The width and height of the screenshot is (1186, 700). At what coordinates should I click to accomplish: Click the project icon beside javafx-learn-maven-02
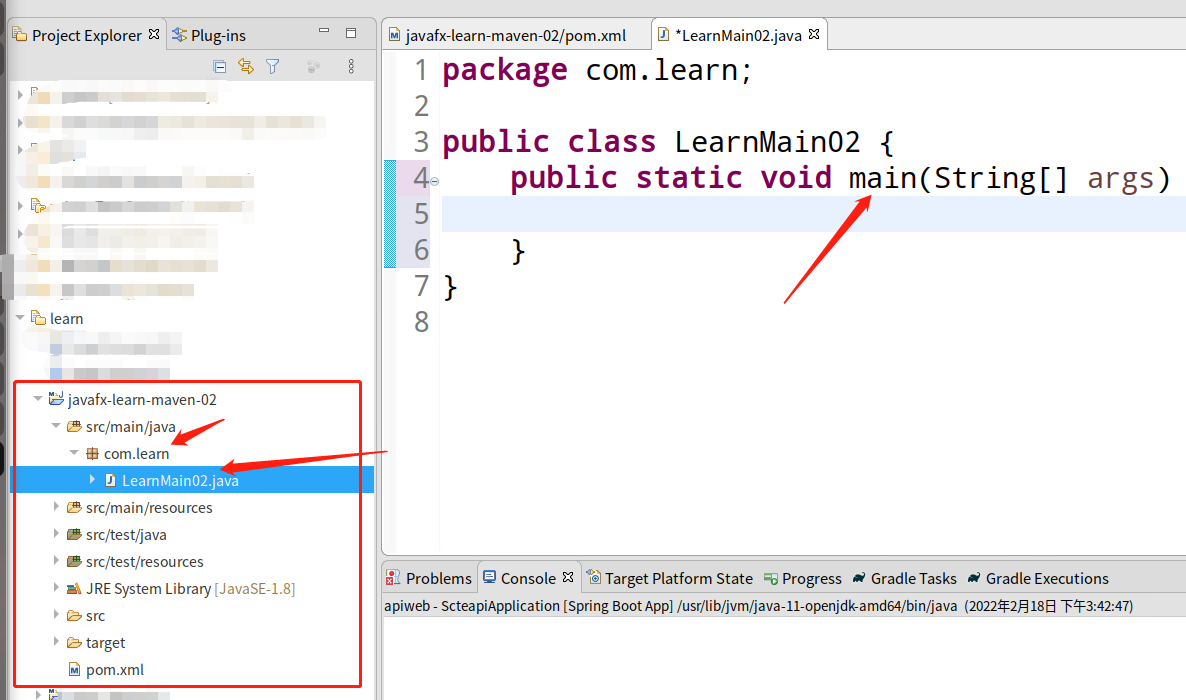click(56, 398)
